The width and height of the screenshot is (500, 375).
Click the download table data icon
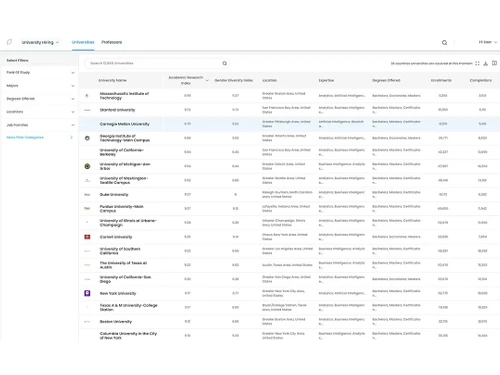tap(486, 63)
